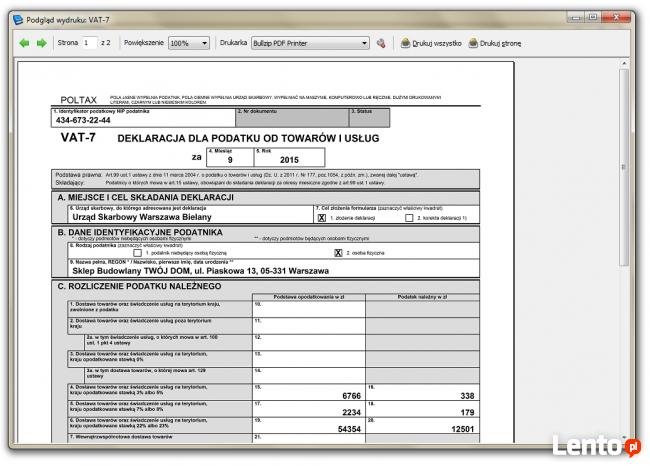Check 'podatnik niebędący osobą fizyczną' box
Viewport: 650px width, 466px height.
coord(137,253)
